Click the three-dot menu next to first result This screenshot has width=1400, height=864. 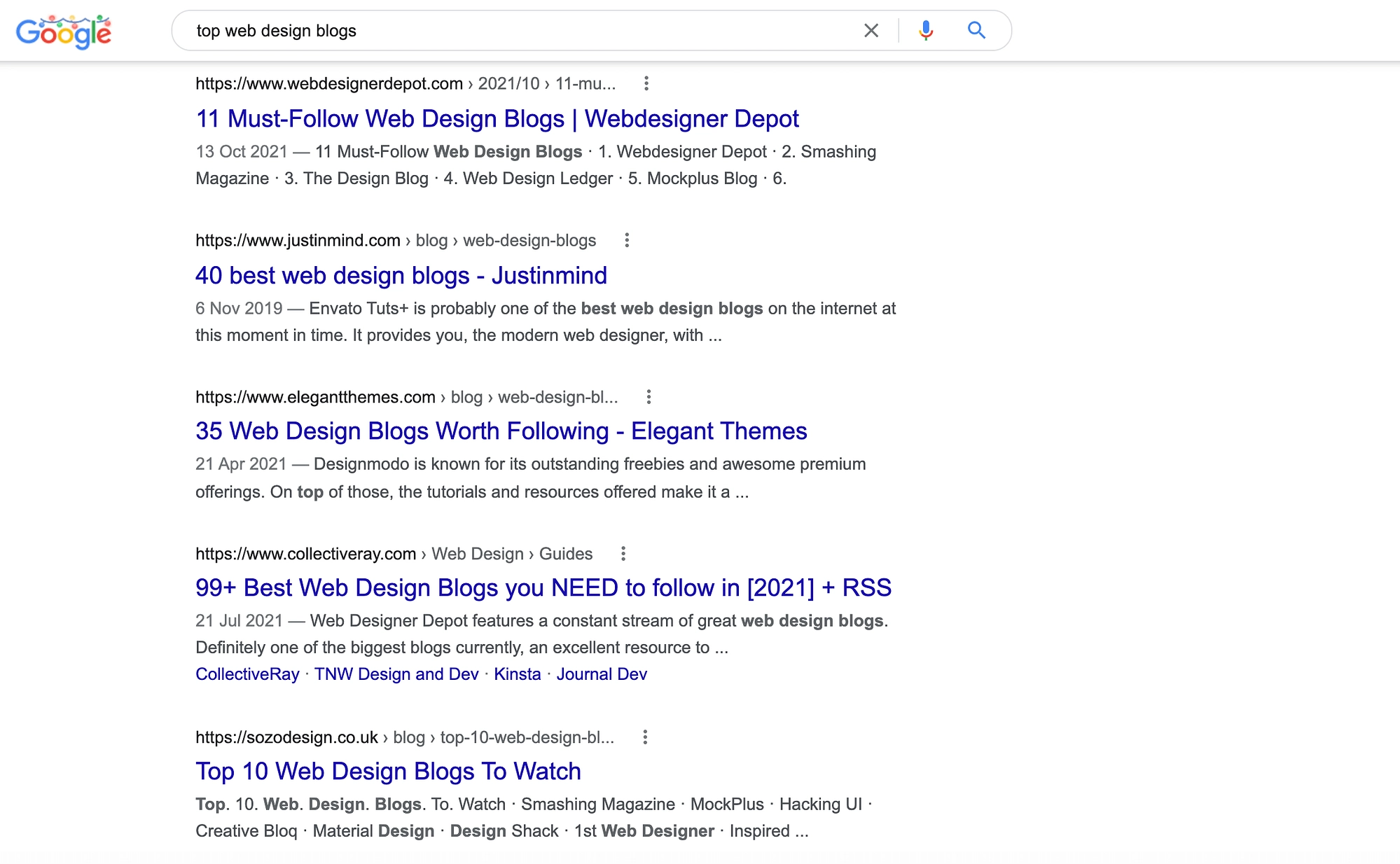(x=647, y=84)
